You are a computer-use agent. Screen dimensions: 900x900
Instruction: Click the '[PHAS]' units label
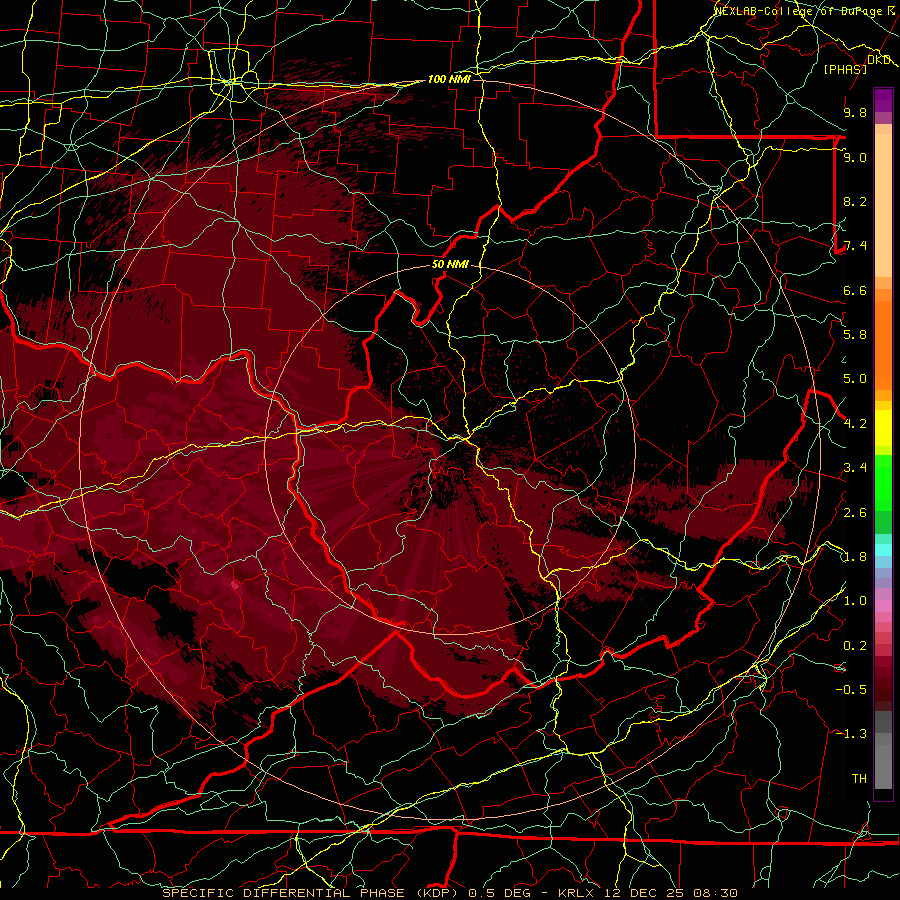pos(845,69)
